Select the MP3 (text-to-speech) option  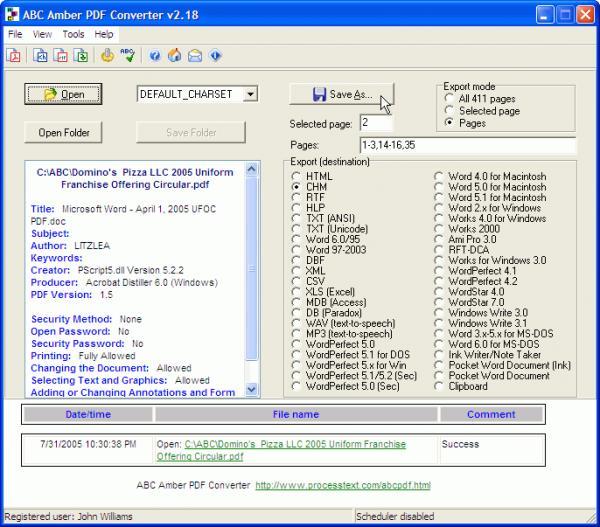342,334
